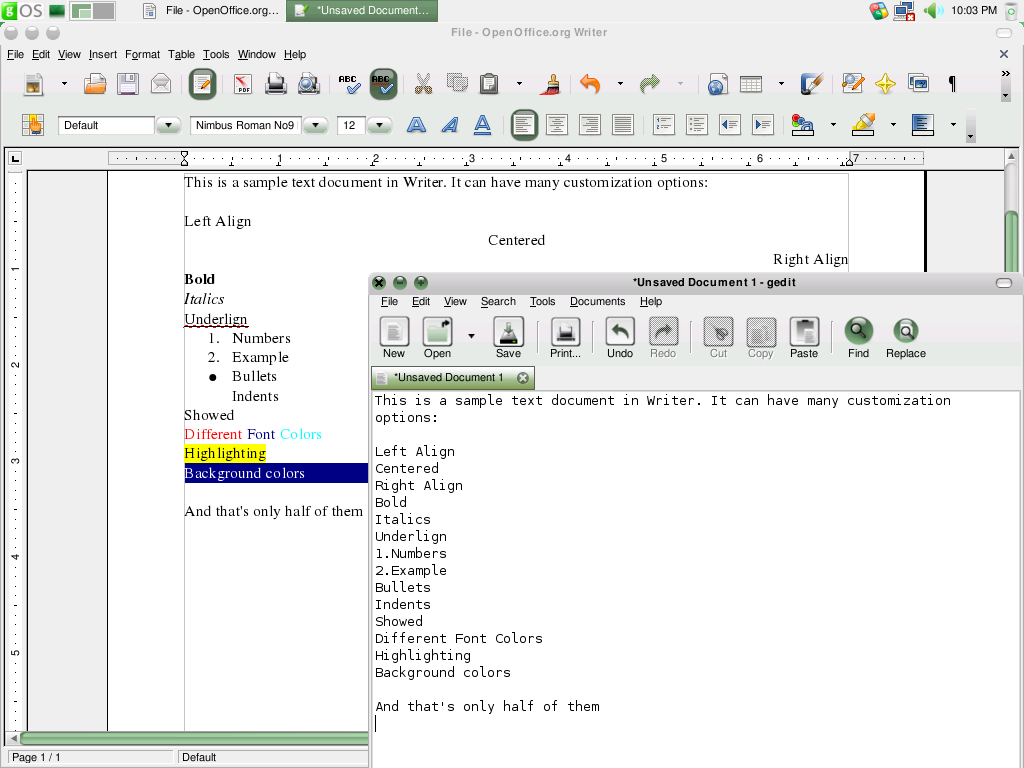Click gedit Print icon
The width and height of the screenshot is (1024, 768).
[566, 338]
